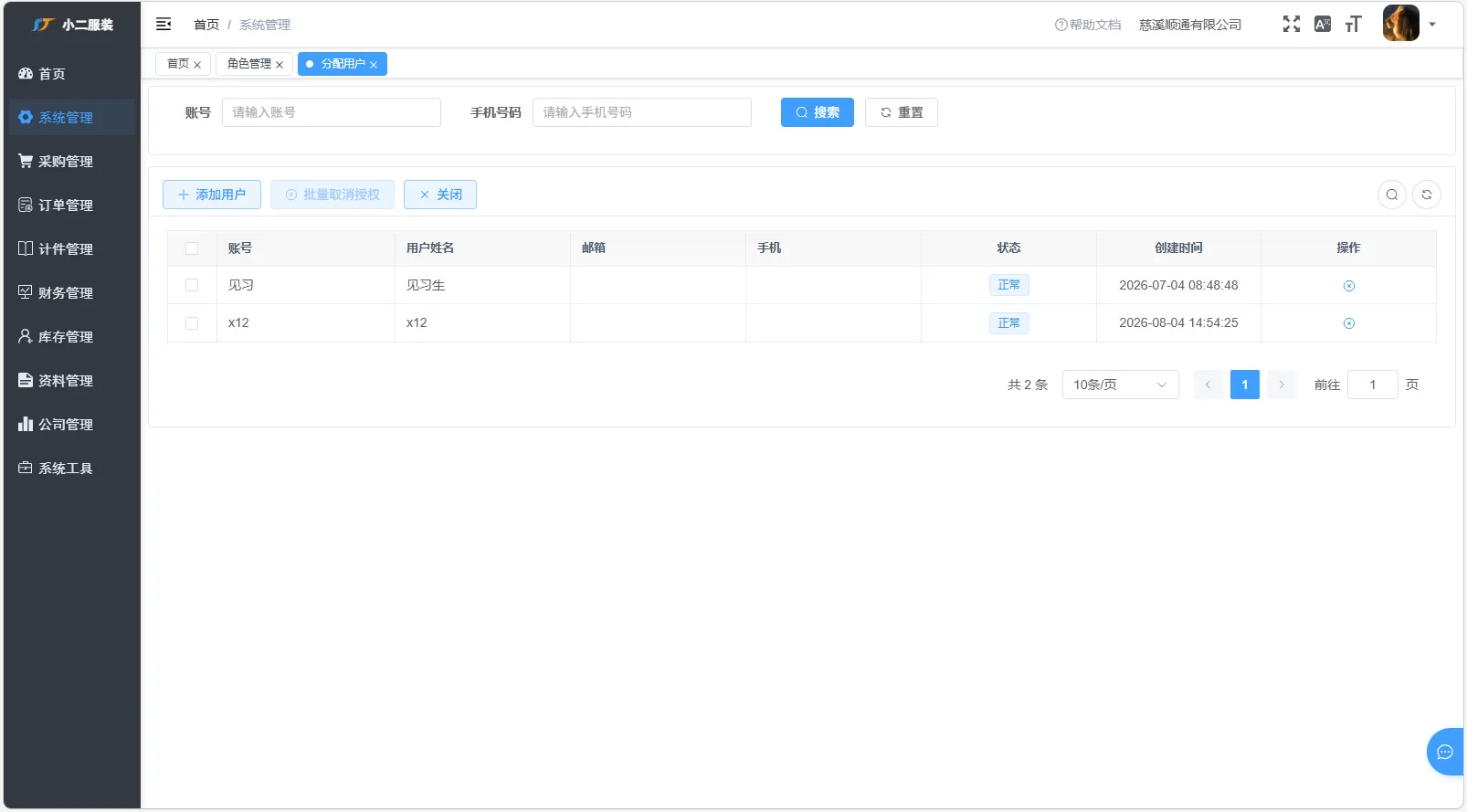
Task: Collapse the sidebar with the hamburger icon
Action: (164, 25)
